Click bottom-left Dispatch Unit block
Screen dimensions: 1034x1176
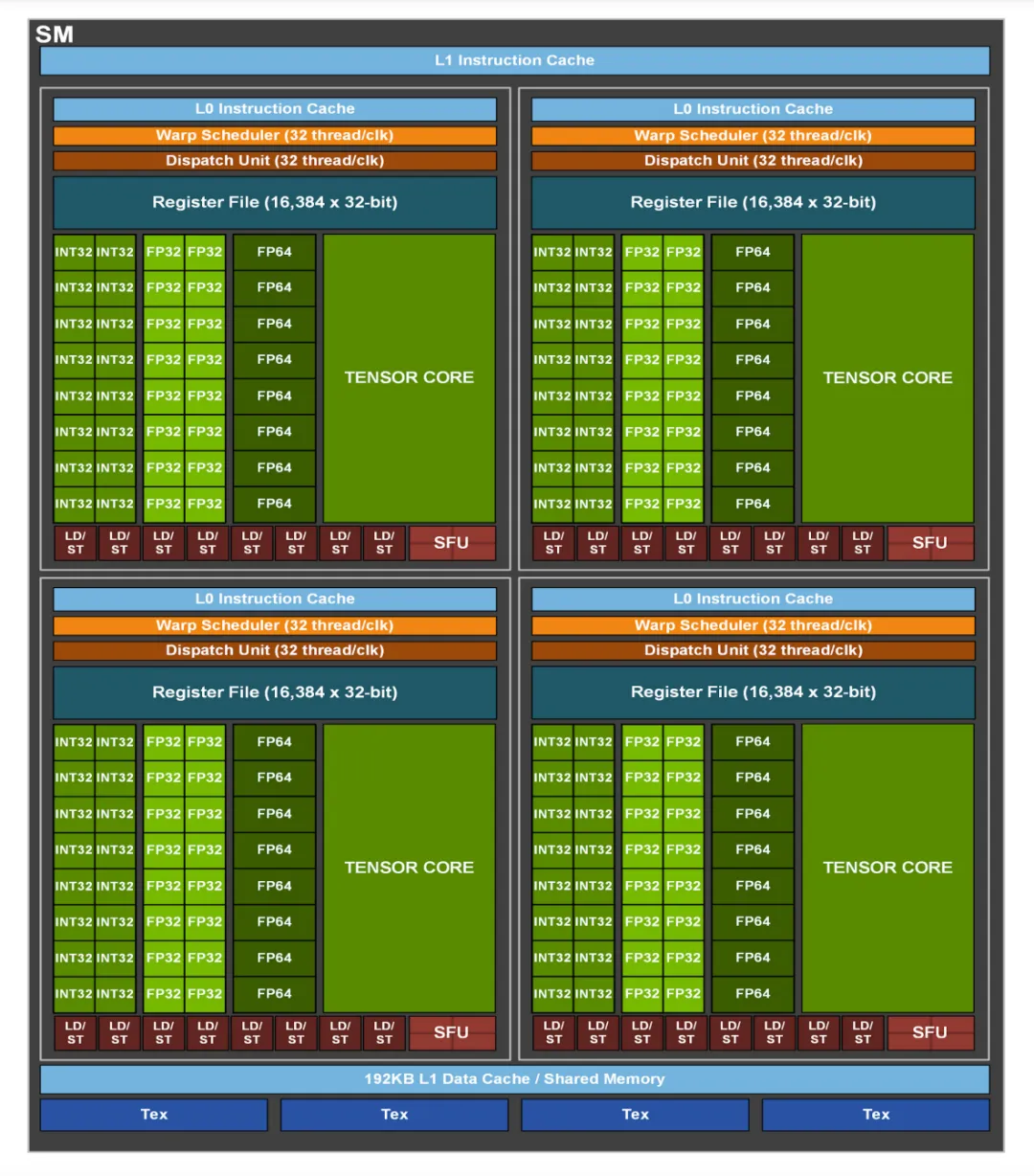(275, 650)
